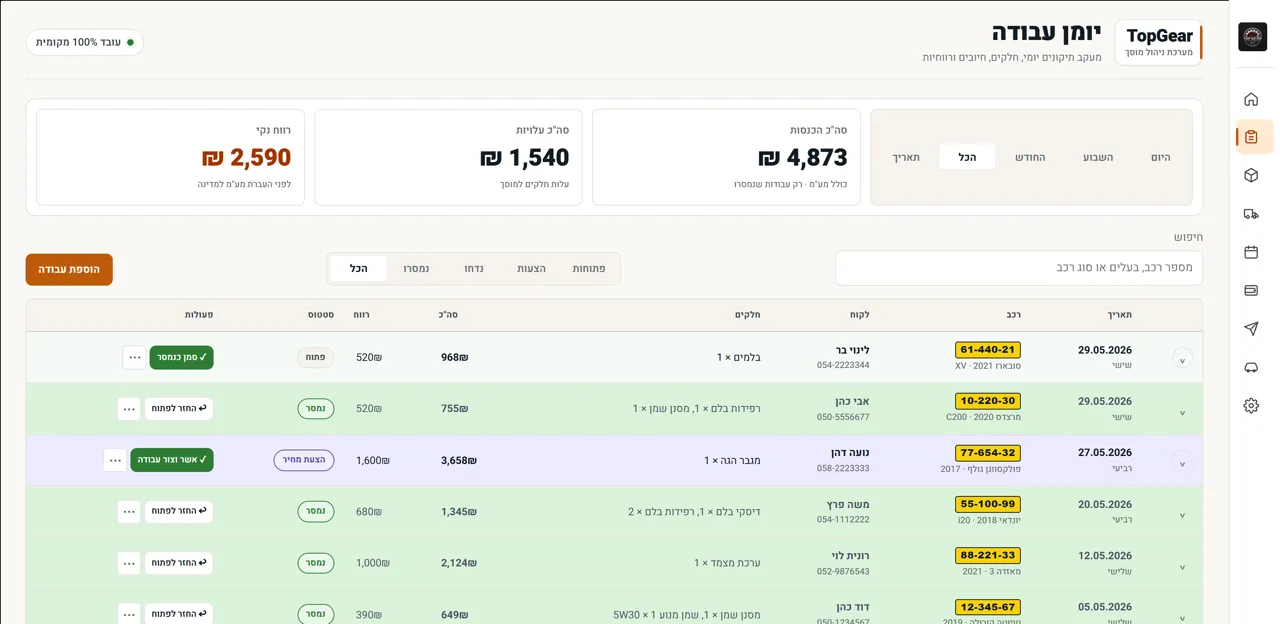Open the parts inventory cube icon
This screenshot has height=624, width=1280.
point(1251,175)
